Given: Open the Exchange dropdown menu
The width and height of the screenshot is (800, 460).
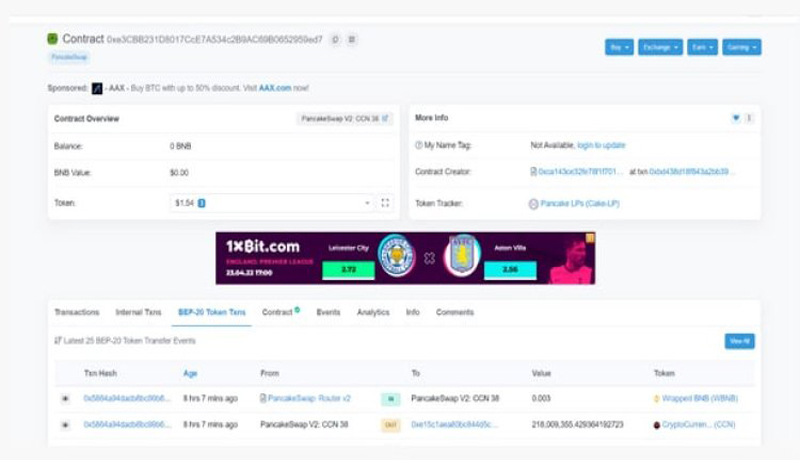Looking at the screenshot, I should tap(660, 47).
